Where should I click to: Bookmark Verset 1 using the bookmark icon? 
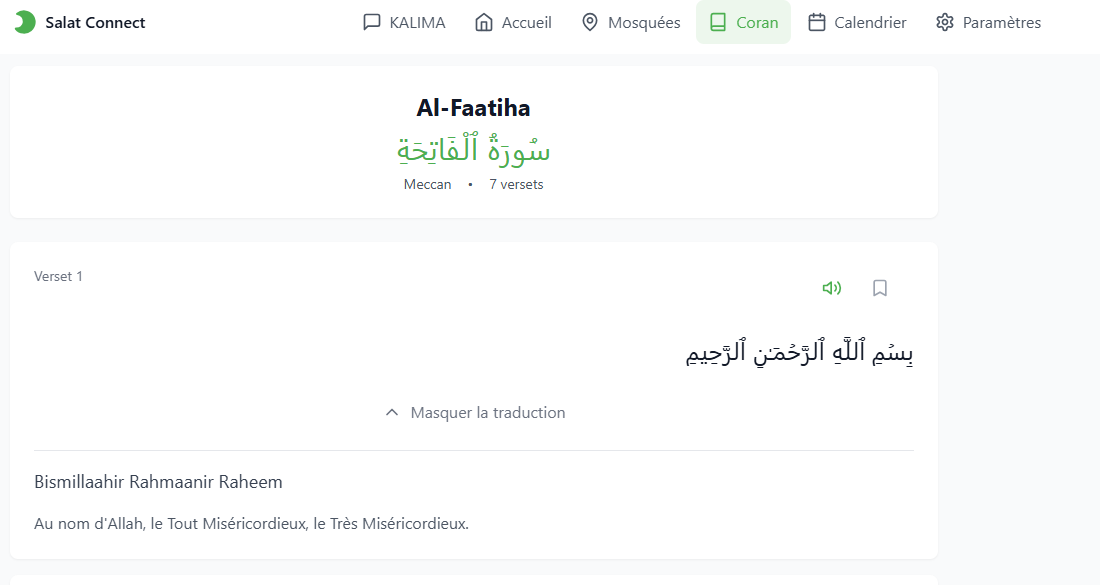[x=879, y=287]
